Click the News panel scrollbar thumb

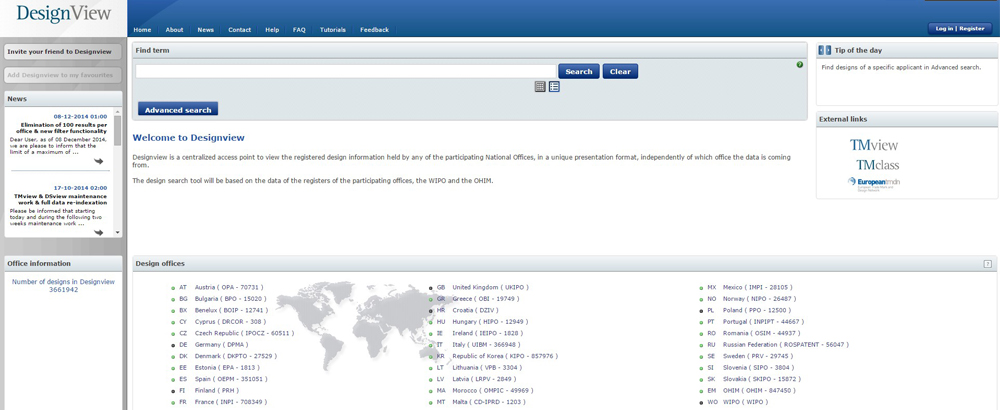tap(117, 131)
